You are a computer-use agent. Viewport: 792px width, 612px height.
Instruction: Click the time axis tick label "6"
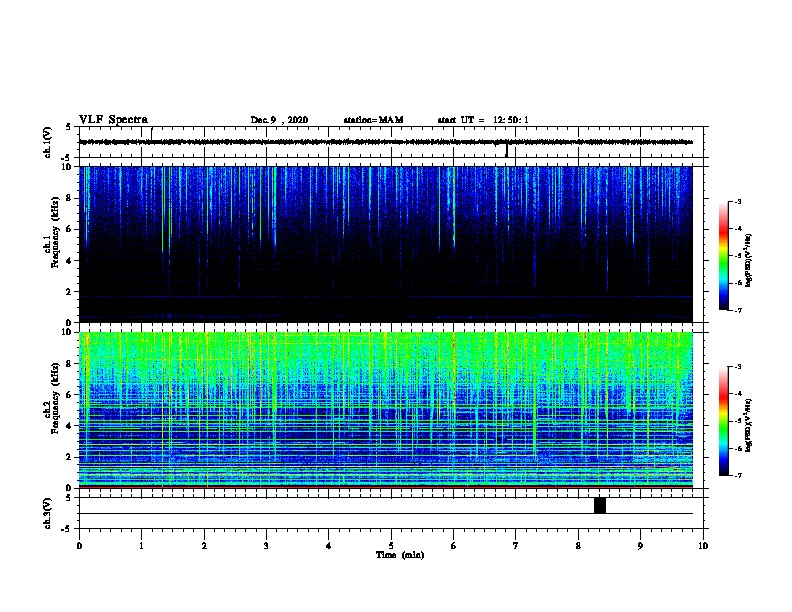pos(454,546)
